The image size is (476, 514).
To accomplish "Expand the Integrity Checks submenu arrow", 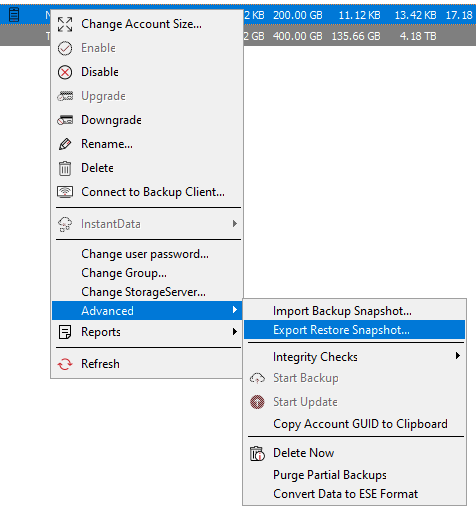I will 458,356.
